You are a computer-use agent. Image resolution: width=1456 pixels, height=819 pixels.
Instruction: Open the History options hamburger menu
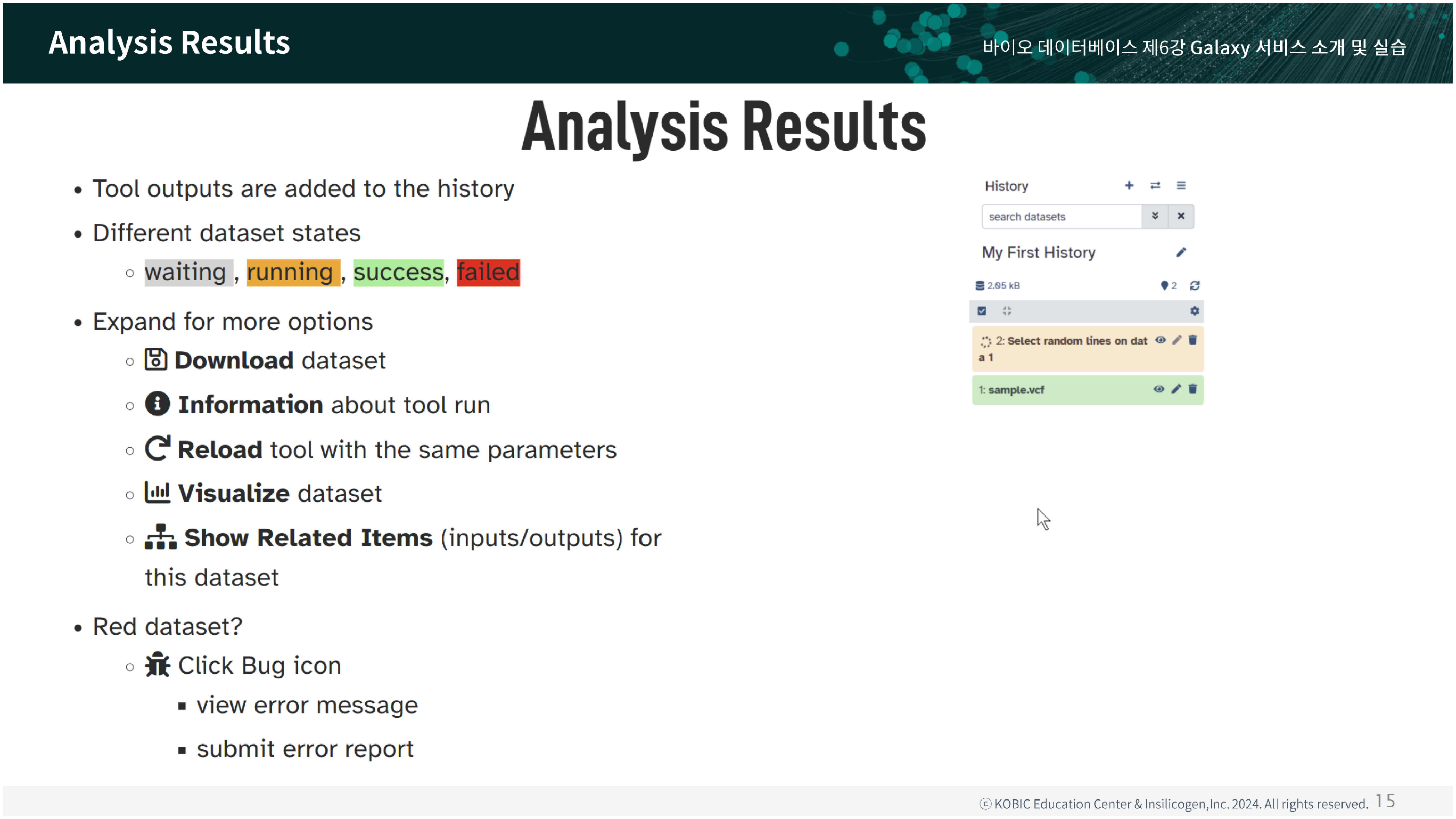pyautogui.click(x=1181, y=185)
